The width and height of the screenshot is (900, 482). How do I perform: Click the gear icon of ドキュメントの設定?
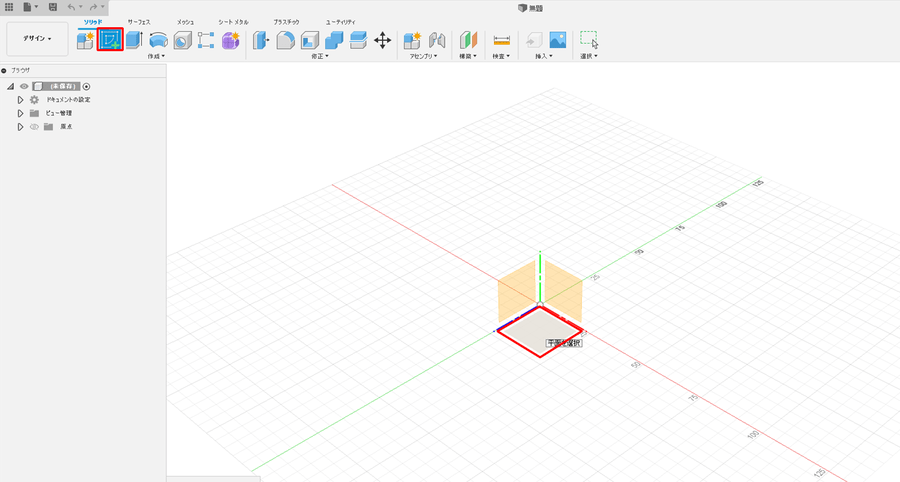[34, 100]
